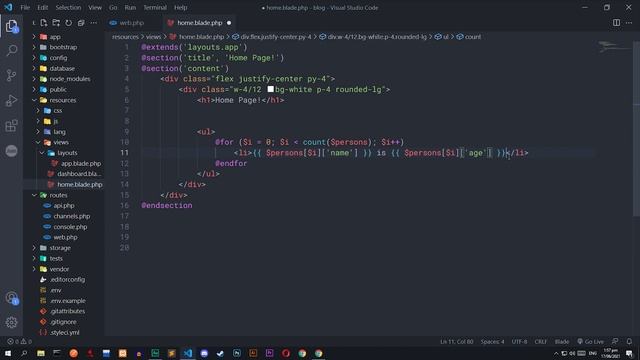
Task: Click the bg-white color swatch in code
Action: click(271, 89)
